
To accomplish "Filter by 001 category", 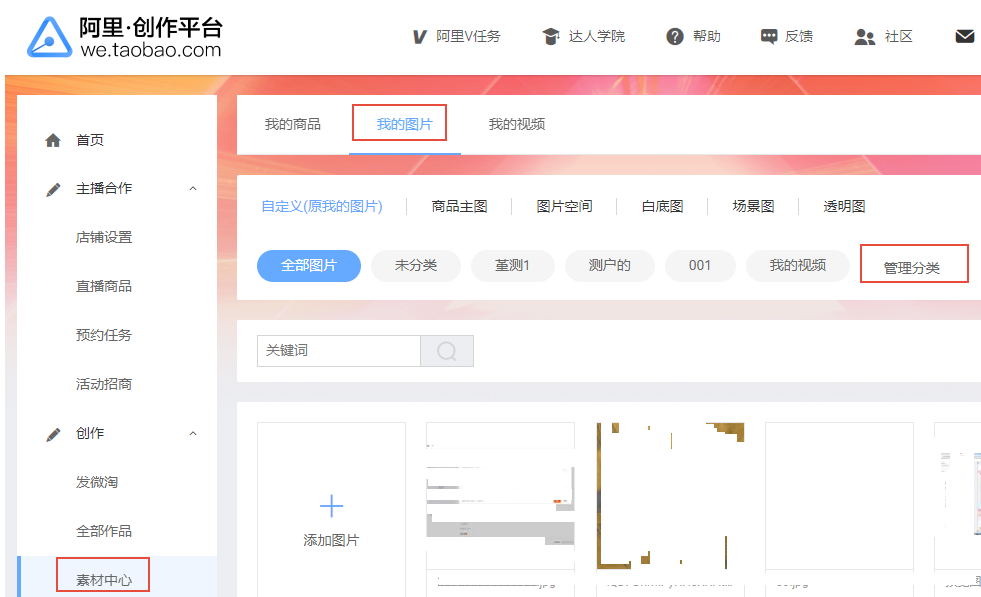I will (x=699, y=265).
